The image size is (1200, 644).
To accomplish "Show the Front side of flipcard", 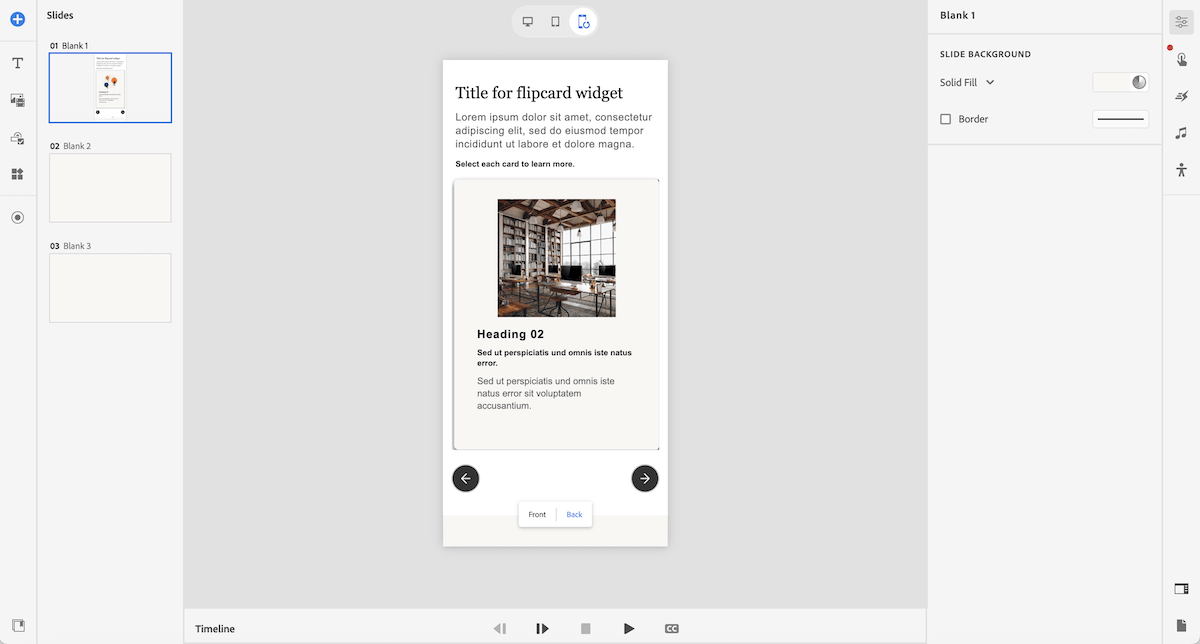I will point(537,515).
